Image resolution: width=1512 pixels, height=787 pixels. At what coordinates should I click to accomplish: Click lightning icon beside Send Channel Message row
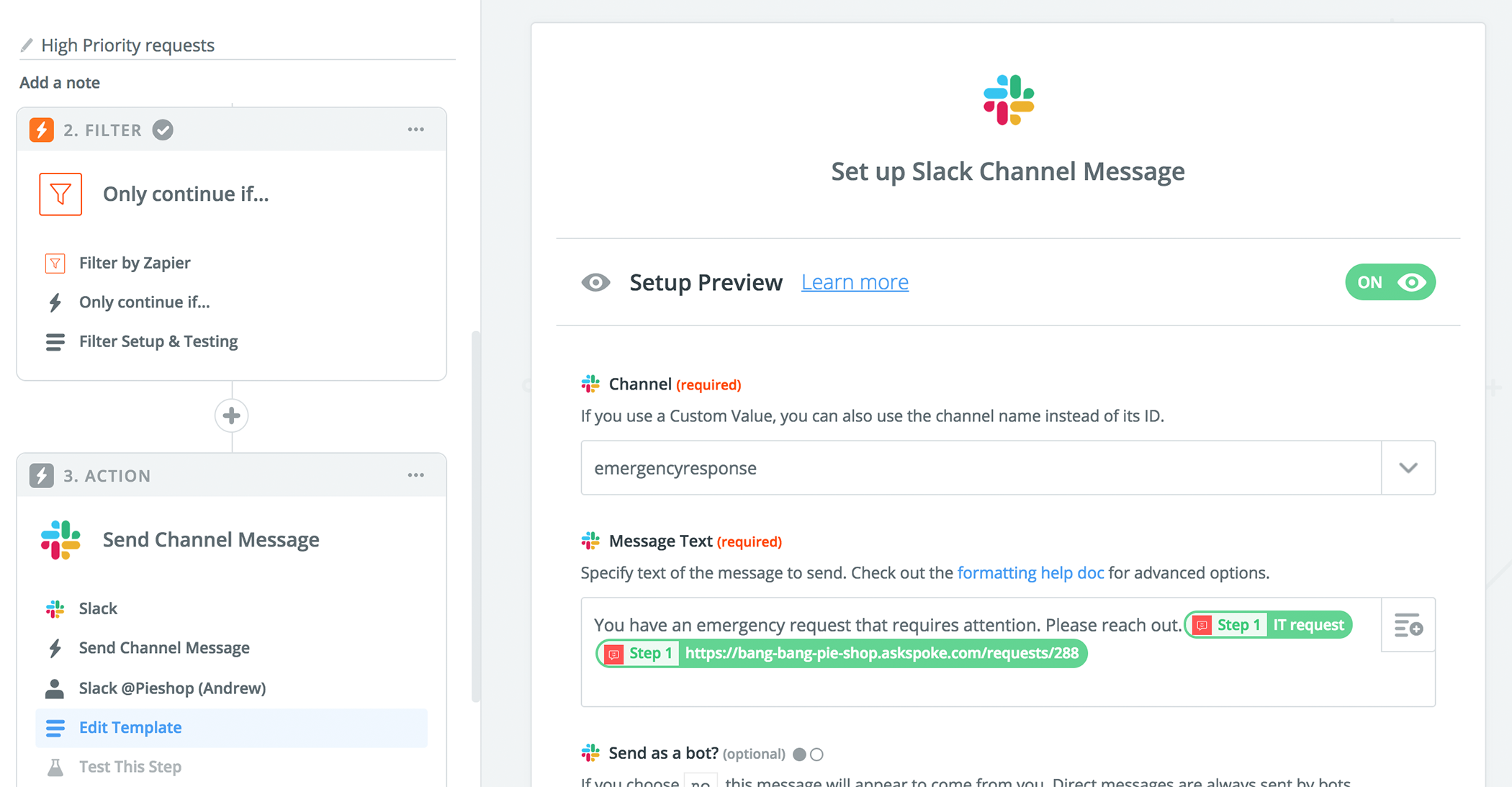[55, 648]
